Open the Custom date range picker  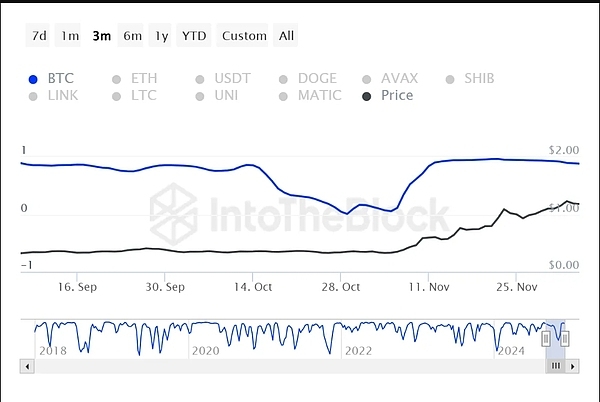point(244,36)
